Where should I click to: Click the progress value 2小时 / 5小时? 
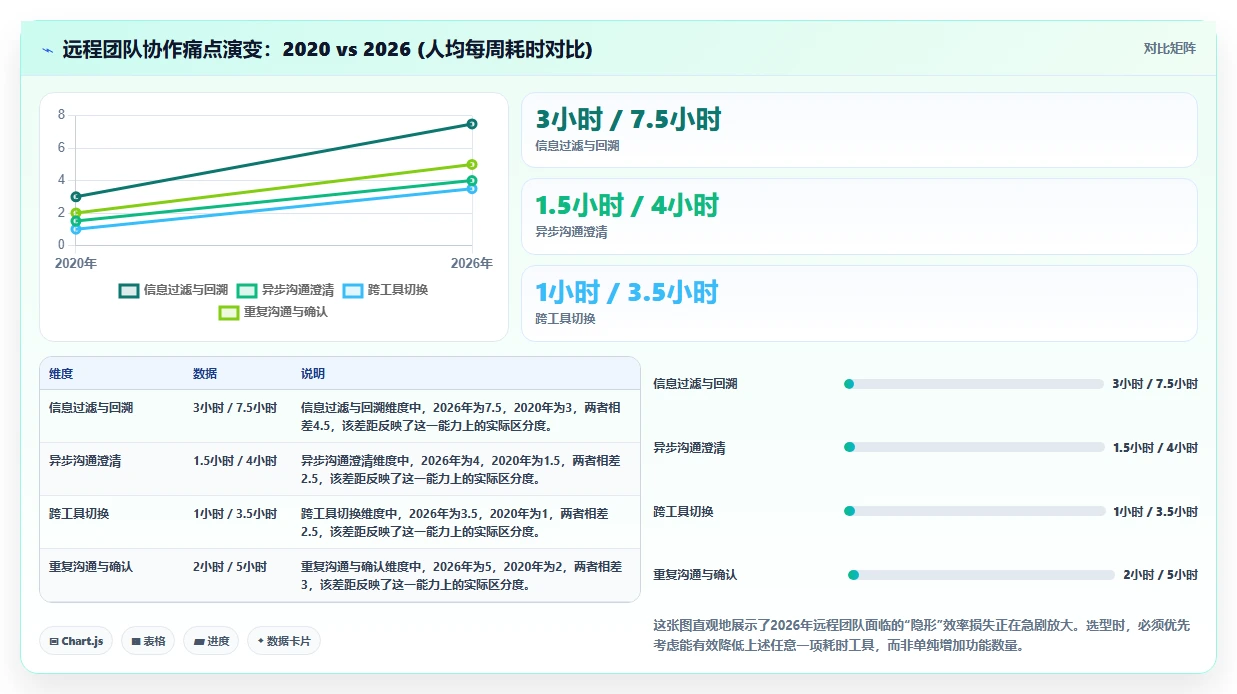click(x=1160, y=575)
